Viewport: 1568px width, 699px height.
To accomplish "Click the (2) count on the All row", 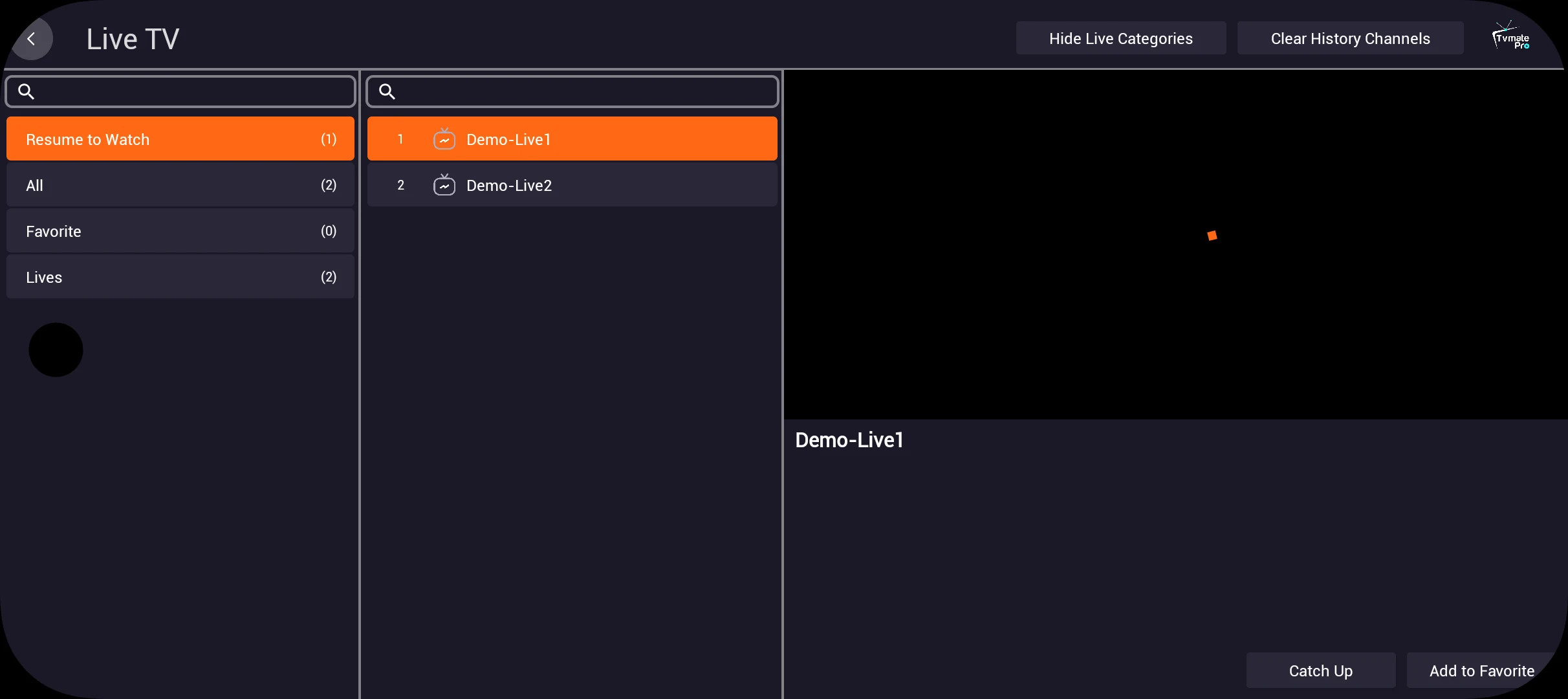I will click(329, 185).
